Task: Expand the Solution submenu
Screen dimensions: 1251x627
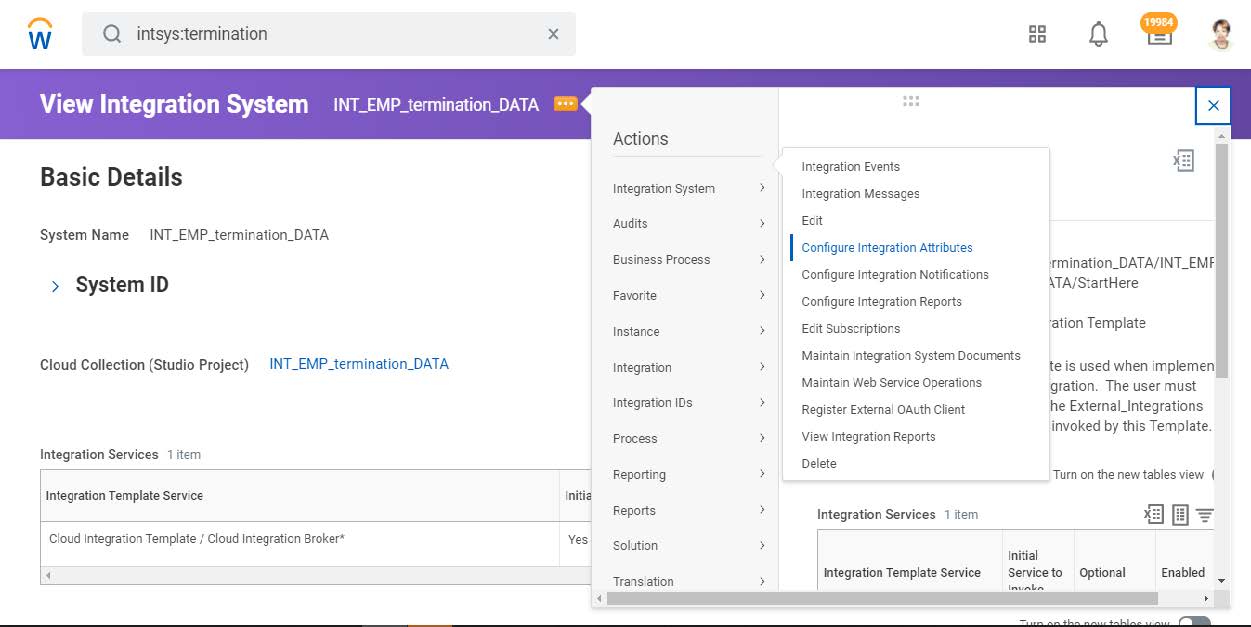Action: pyautogui.click(x=690, y=546)
